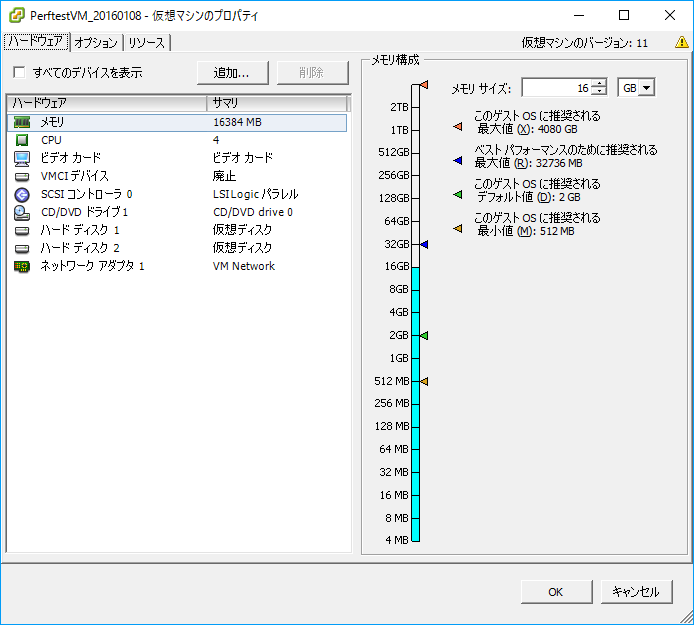
Task: Select the ネットワーク アダプタ 1 row label
Action: pyautogui.click(x=93, y=266)
